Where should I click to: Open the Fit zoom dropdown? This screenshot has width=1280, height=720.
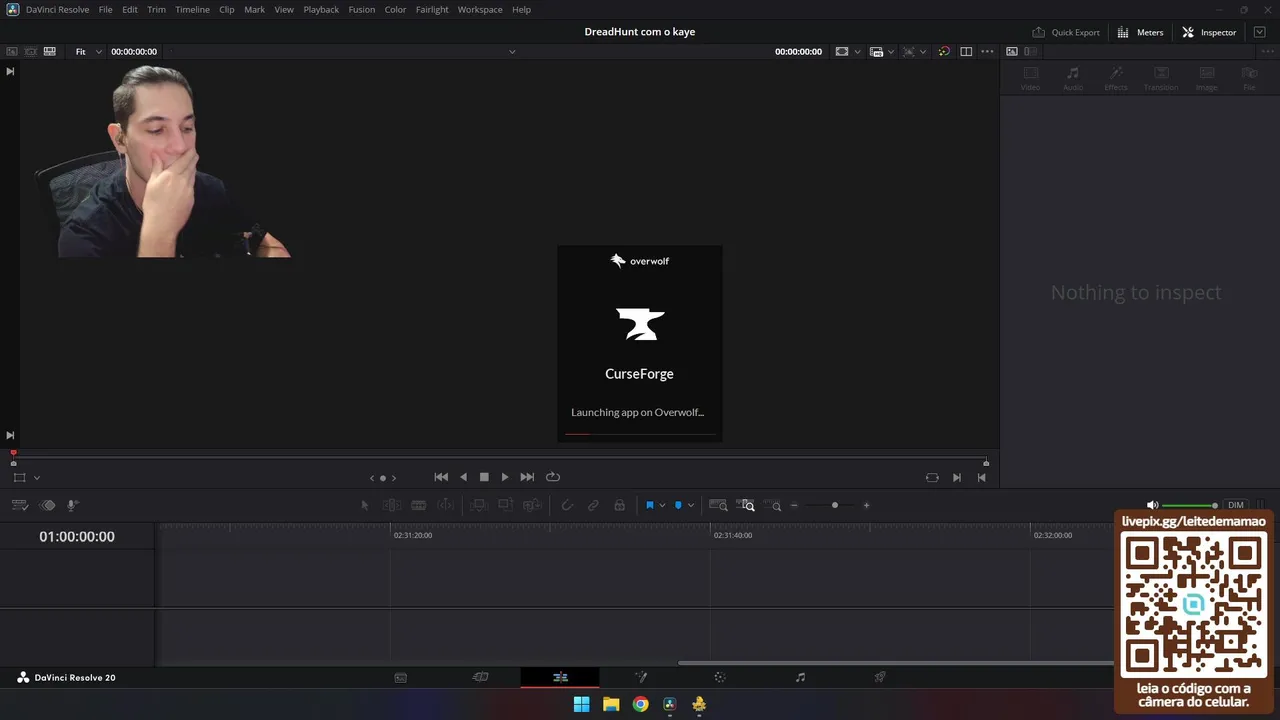coord(88,51)
